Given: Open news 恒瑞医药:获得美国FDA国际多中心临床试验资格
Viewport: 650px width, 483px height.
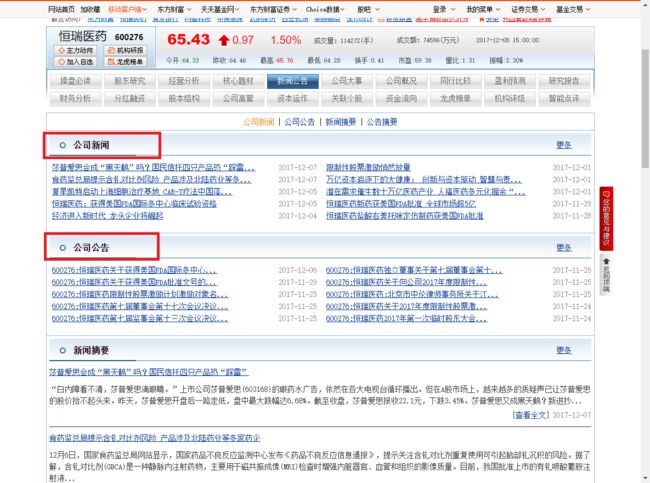Looking at the screenshot, I should click(134, 204).
